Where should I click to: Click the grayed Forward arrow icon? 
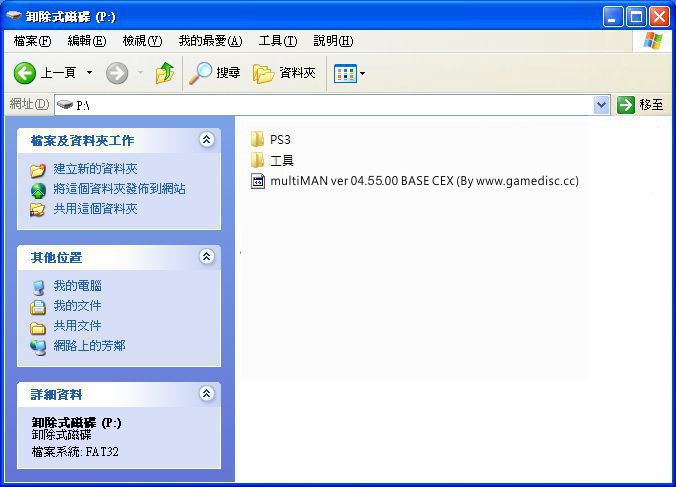(117, 73)
